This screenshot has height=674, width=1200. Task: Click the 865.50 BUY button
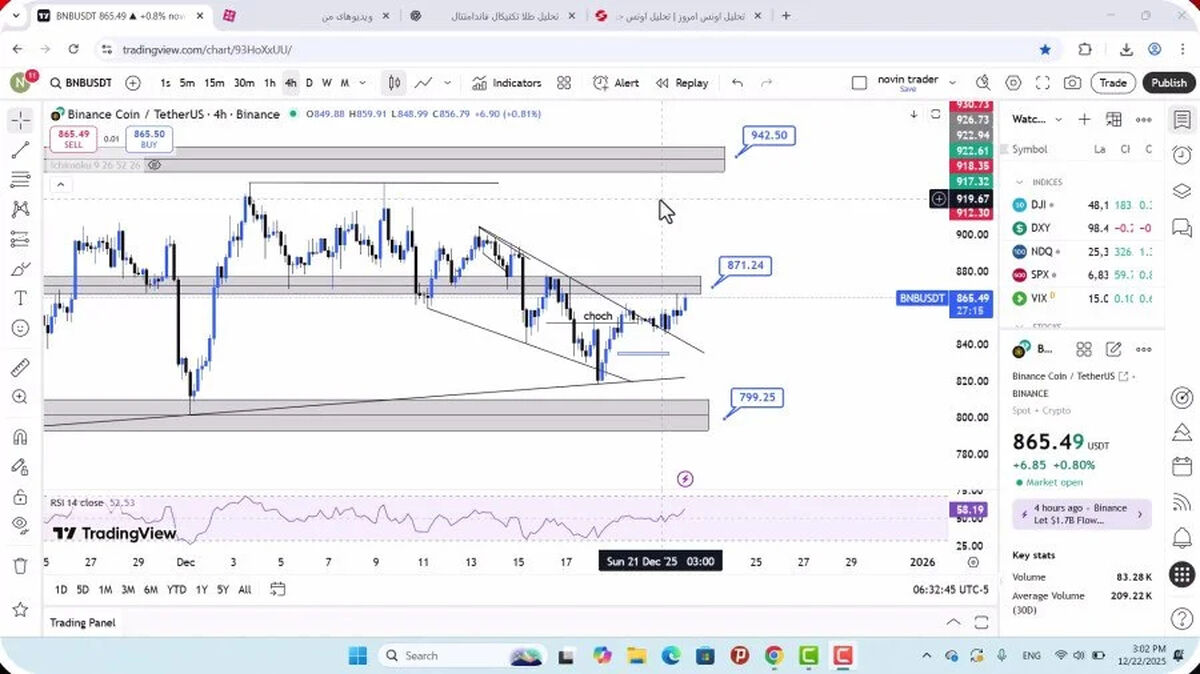149,139
